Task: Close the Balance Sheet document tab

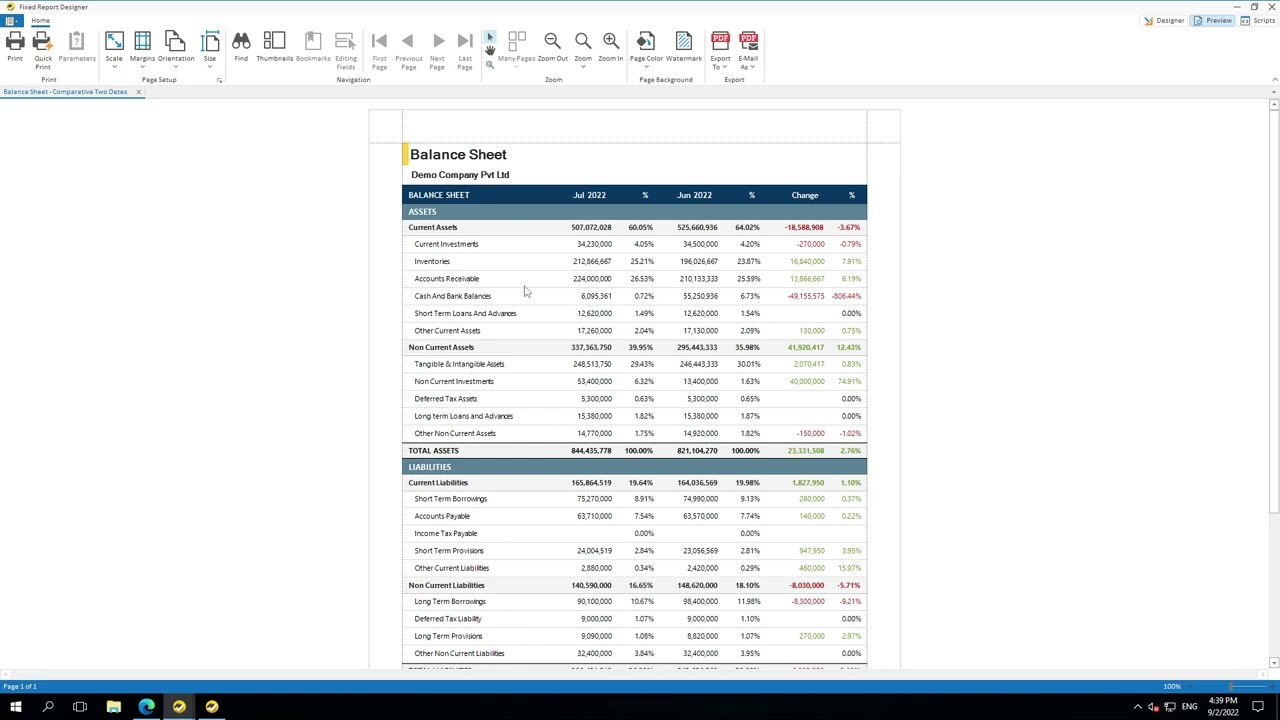Action: (139, 92)
